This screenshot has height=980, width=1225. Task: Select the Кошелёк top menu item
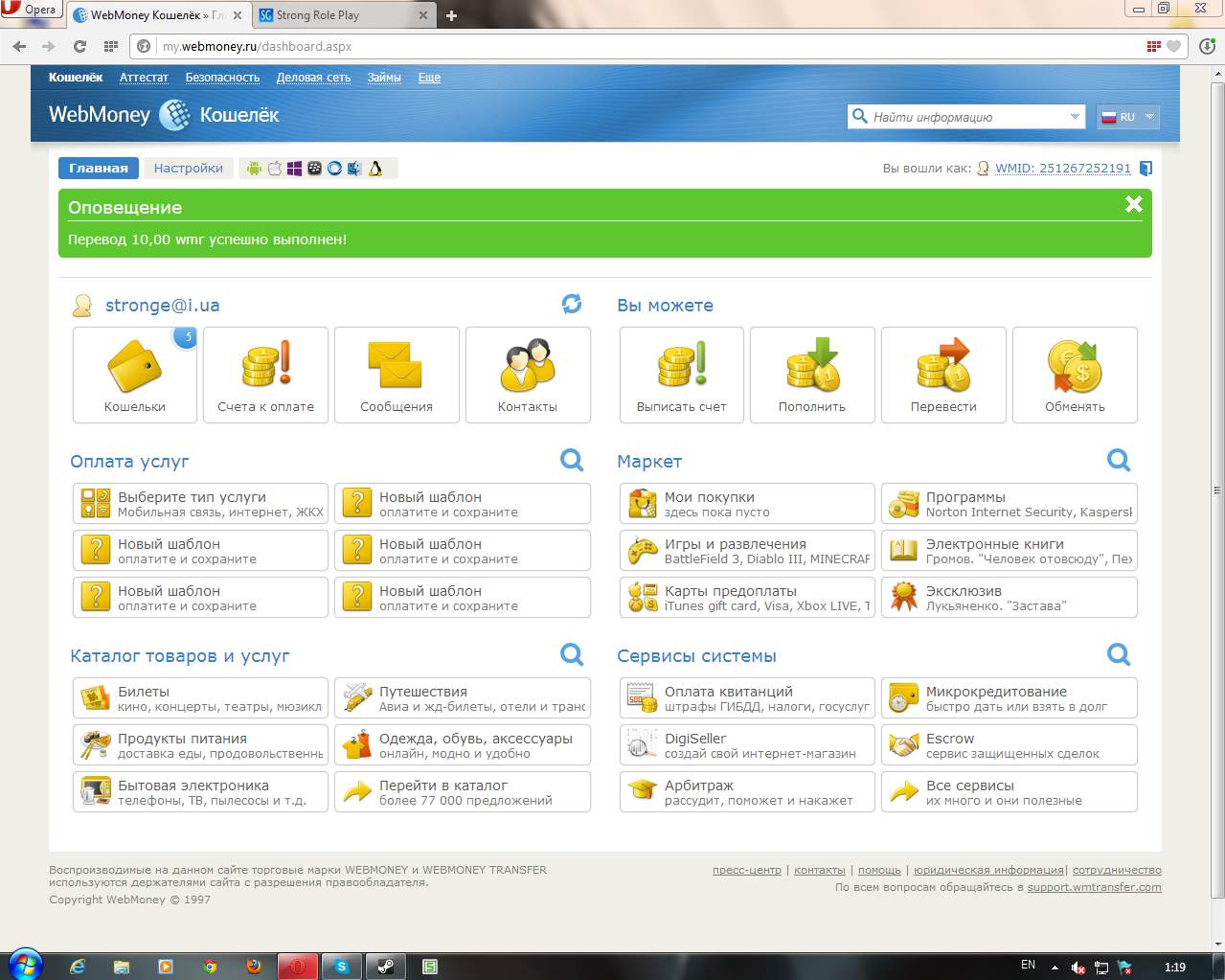[76, 78]
